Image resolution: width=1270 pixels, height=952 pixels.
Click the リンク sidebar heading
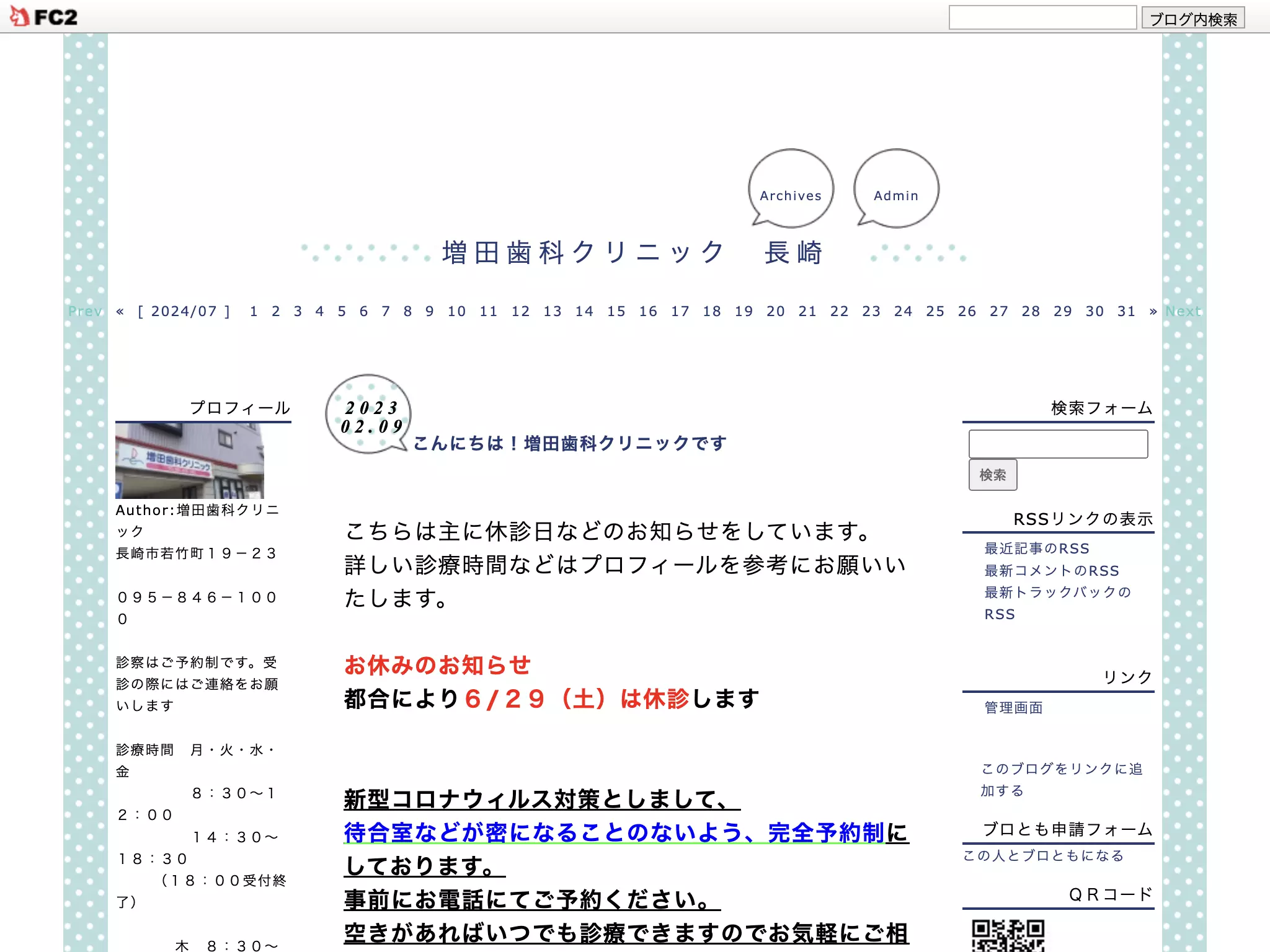1128,677
